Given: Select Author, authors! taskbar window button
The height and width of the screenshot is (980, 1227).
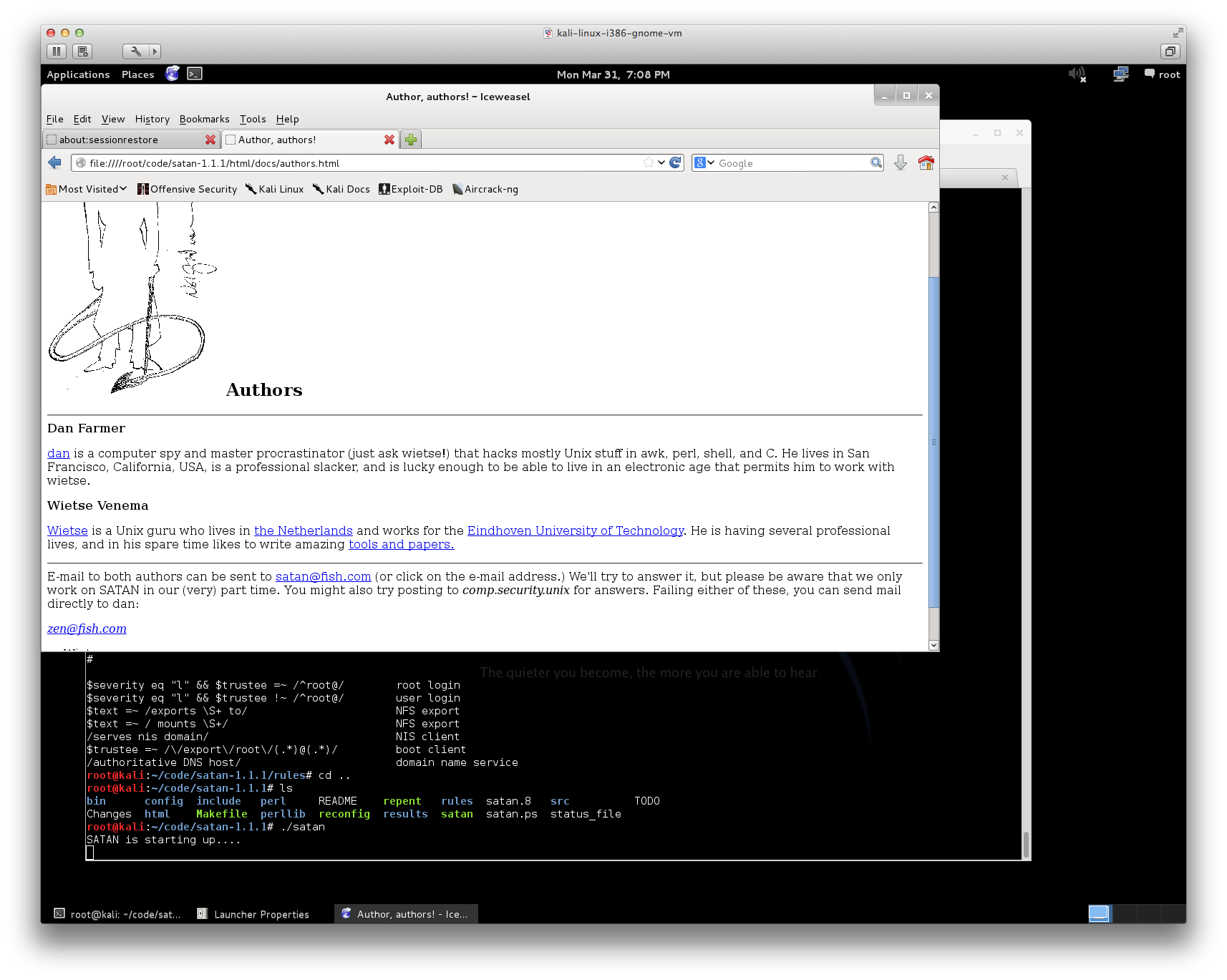Looking at the screenshot, I should click(406, 914).
